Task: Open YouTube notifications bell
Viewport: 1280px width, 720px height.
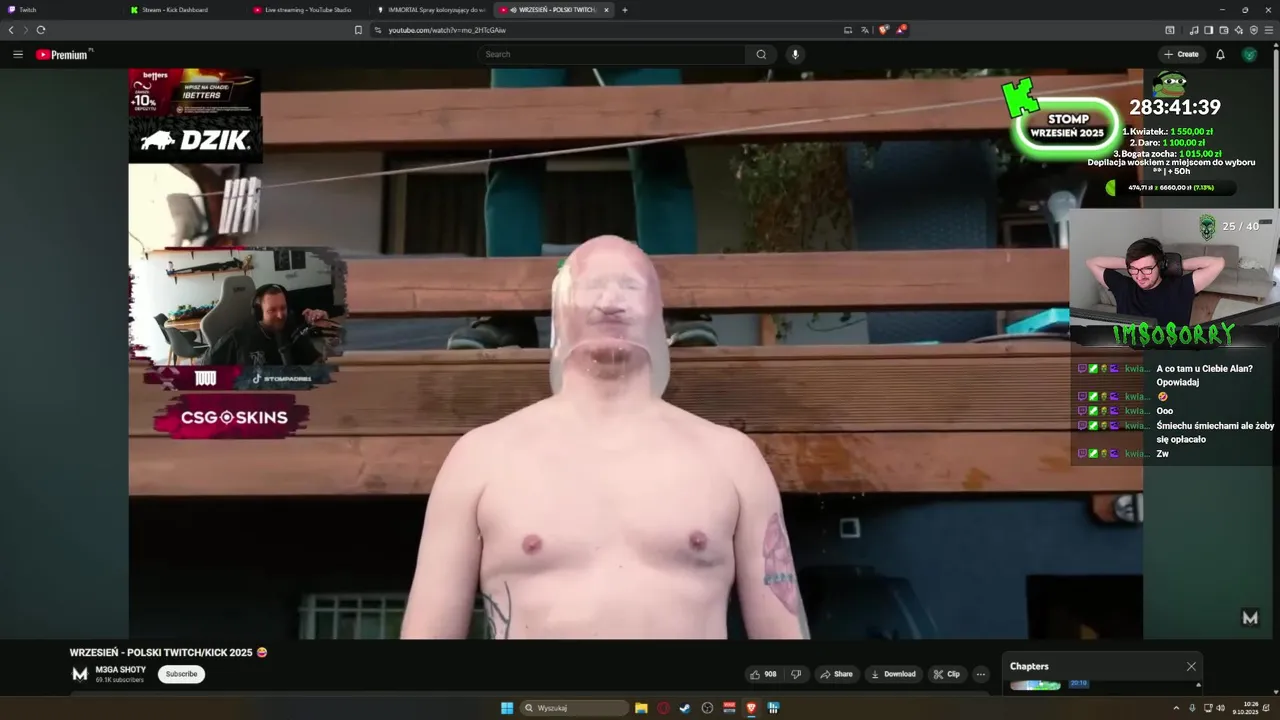Action: coord(1220,54)
